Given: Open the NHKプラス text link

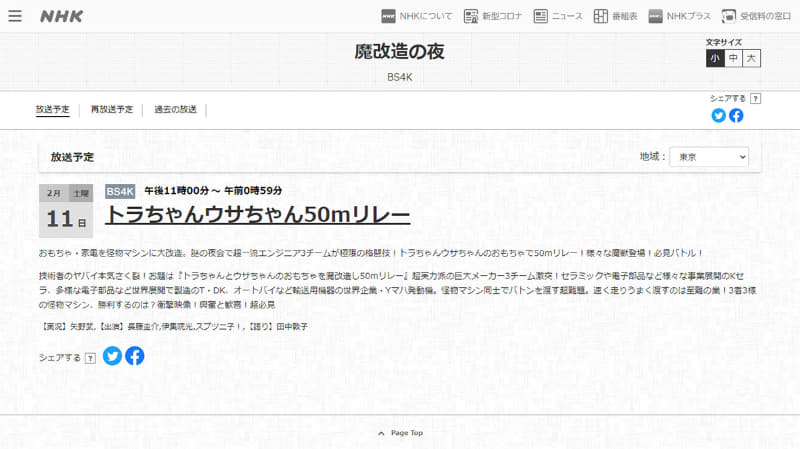Looking at the screenshot, I should (688, 16).
